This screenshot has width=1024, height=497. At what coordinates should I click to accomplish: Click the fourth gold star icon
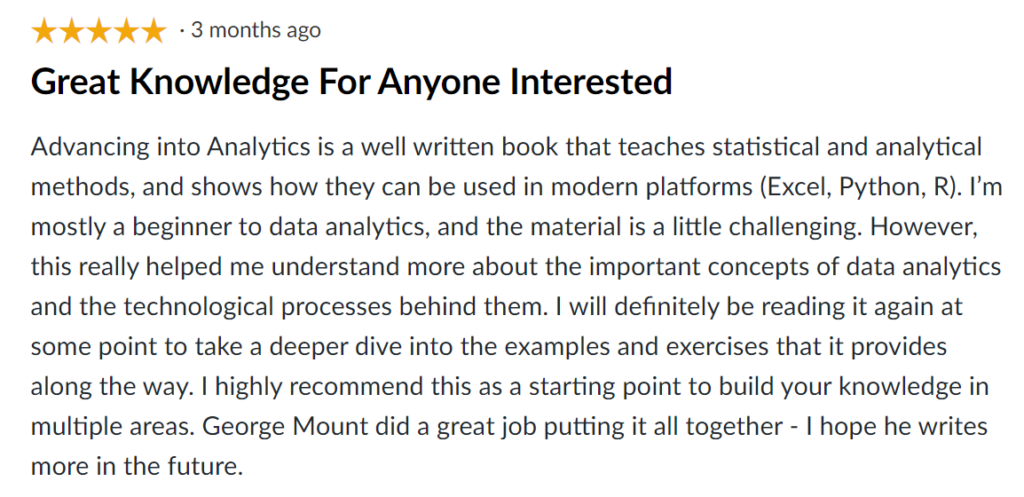tap(125, 31)
